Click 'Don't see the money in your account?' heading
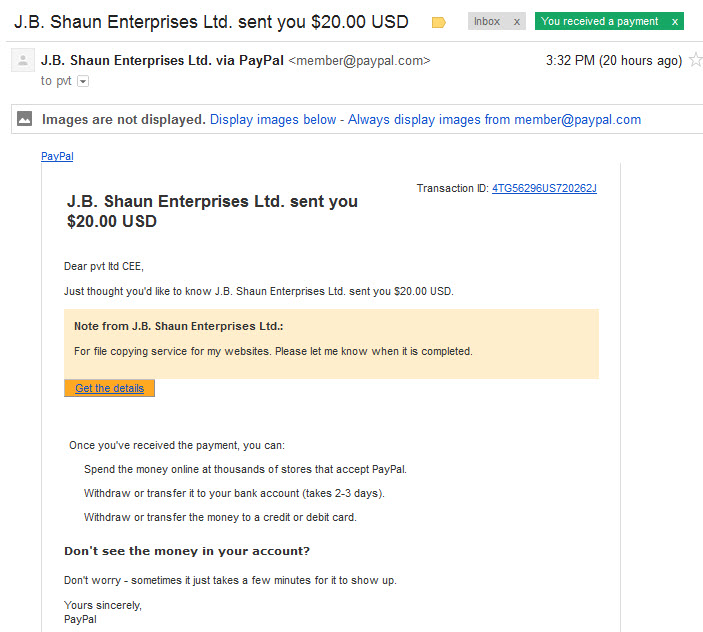 [x=187, y=551]
